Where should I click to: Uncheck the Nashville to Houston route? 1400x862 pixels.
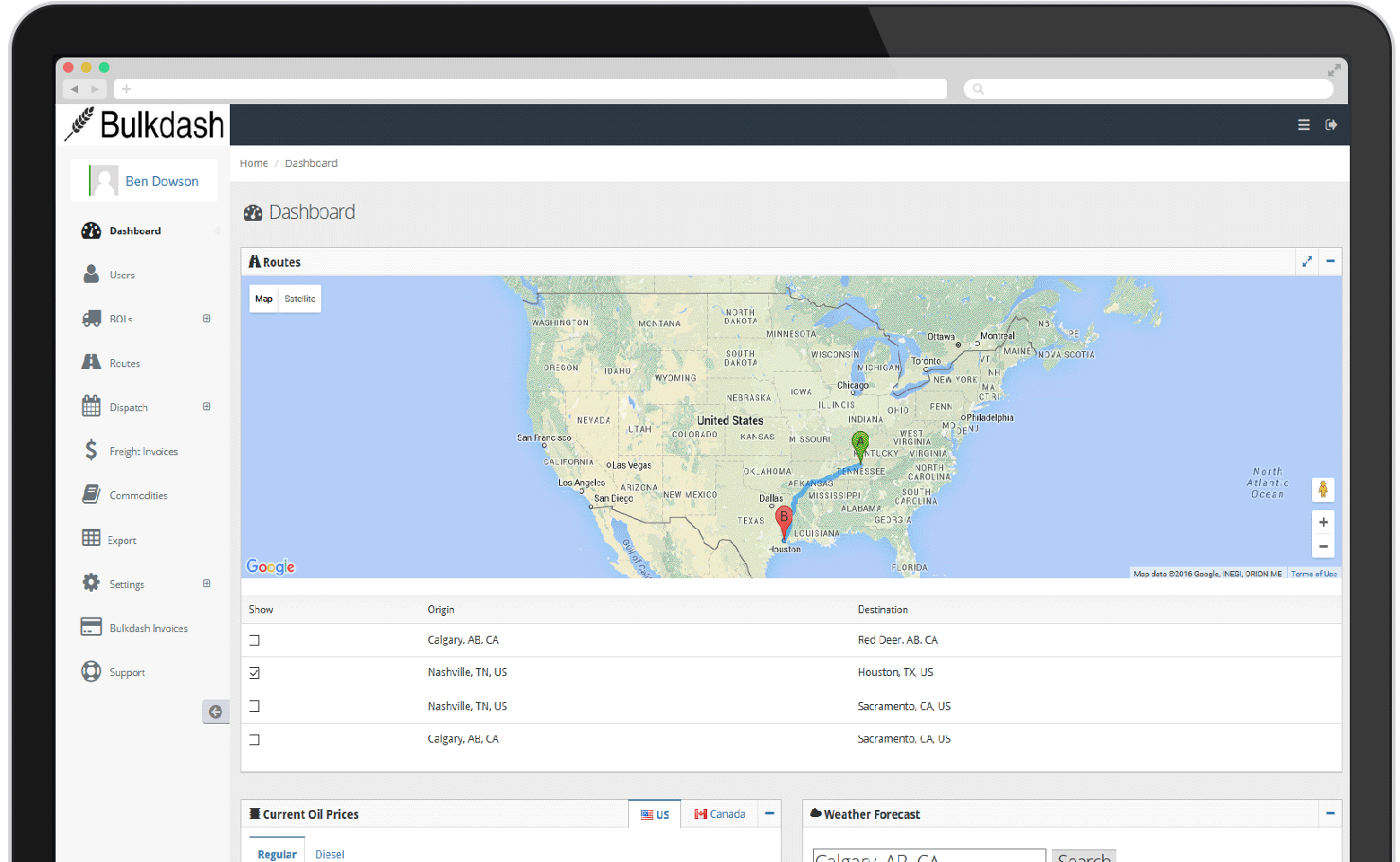[255, 673]
